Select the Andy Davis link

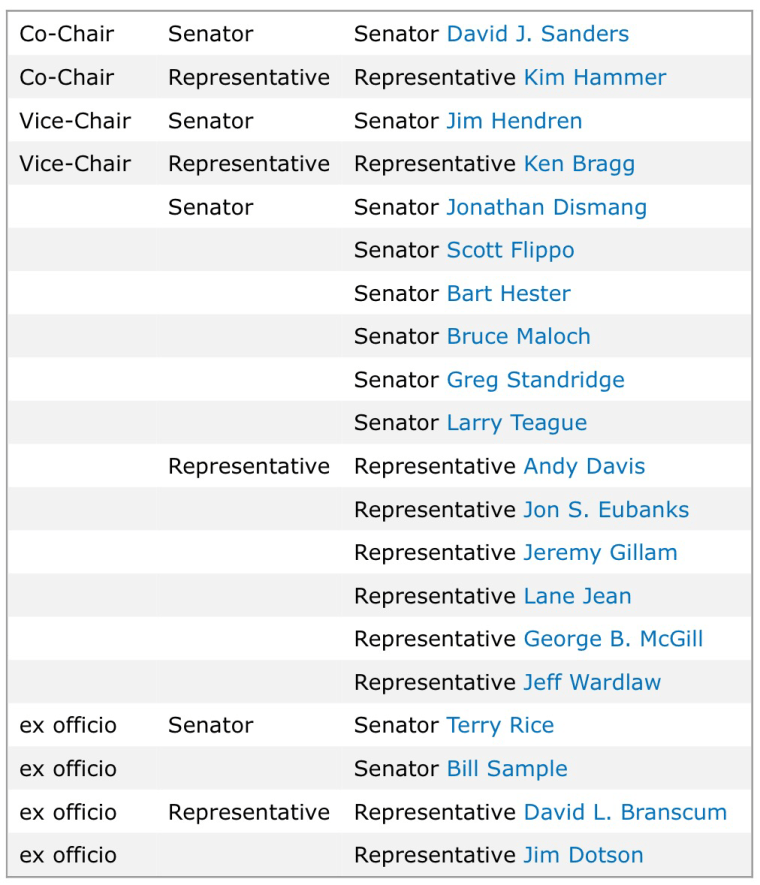pyautogui.click(x=584, y=466)
